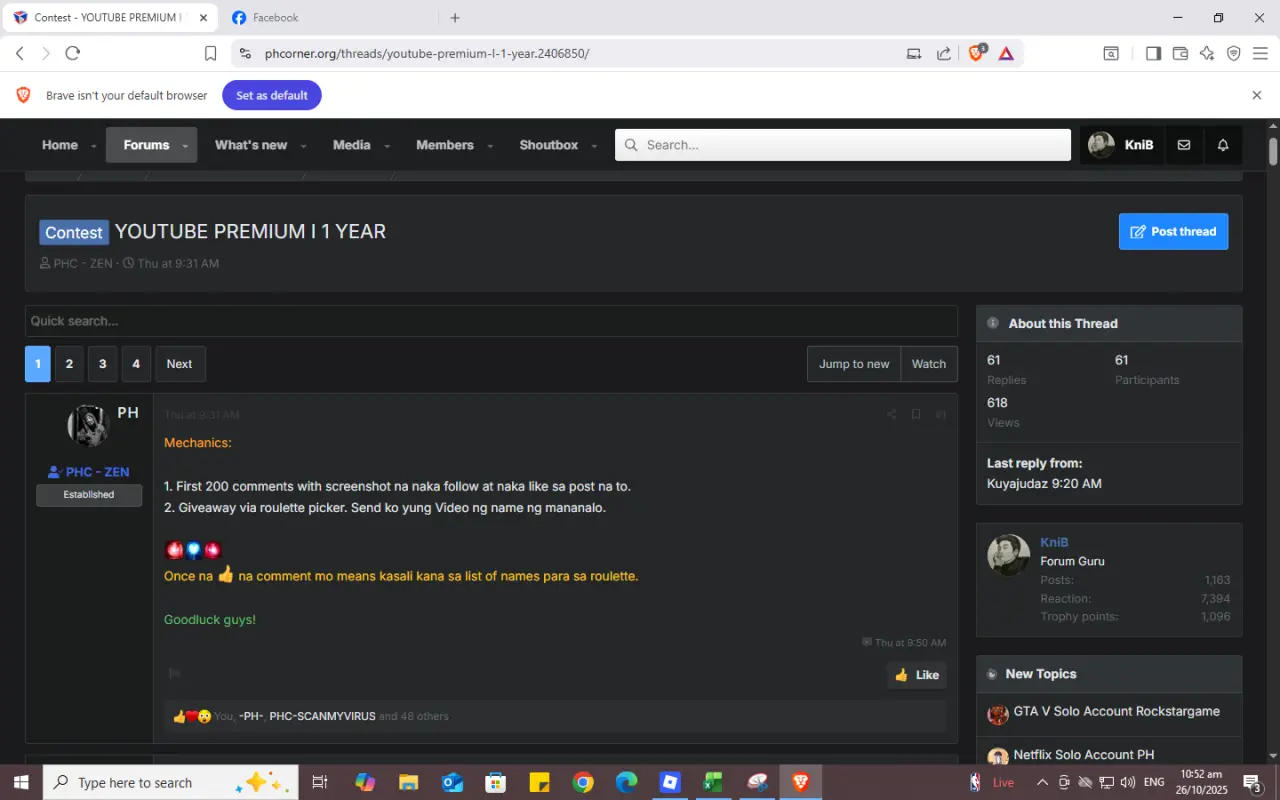Screen dimensions: 1280x800
Task: Click the share icon on first post
Action: pyautogui.click(x=892, y=415)
